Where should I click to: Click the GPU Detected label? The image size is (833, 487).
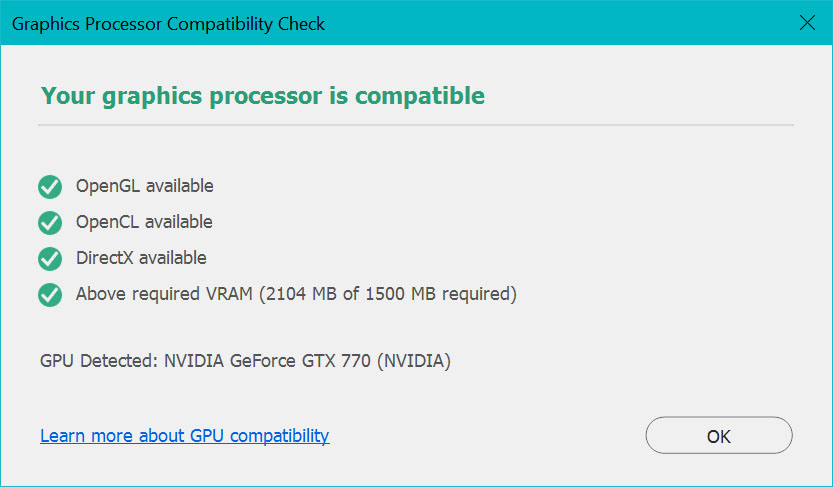click(x=98, y=361)
